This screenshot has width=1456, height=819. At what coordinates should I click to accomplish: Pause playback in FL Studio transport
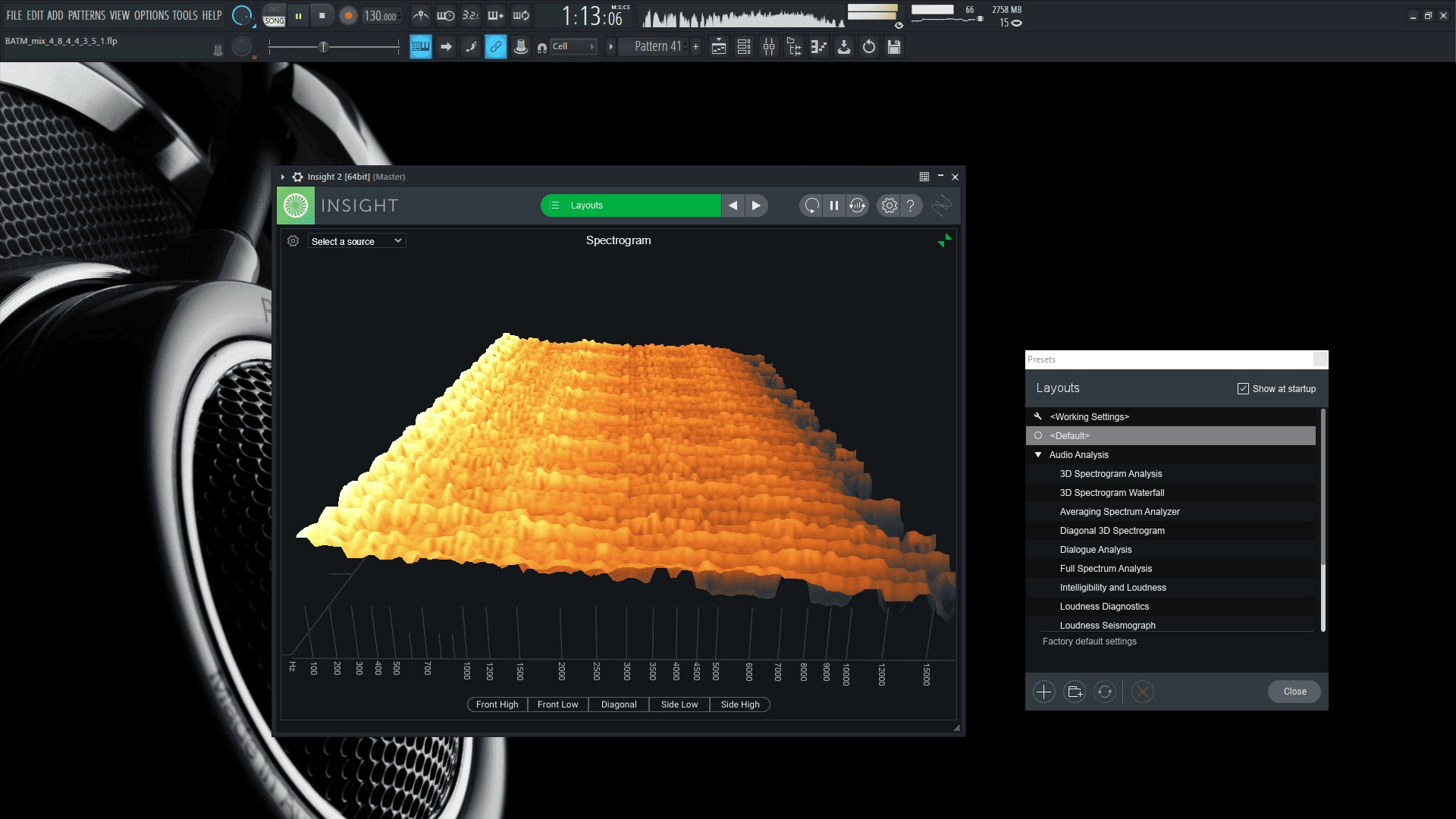coord(299,16)
